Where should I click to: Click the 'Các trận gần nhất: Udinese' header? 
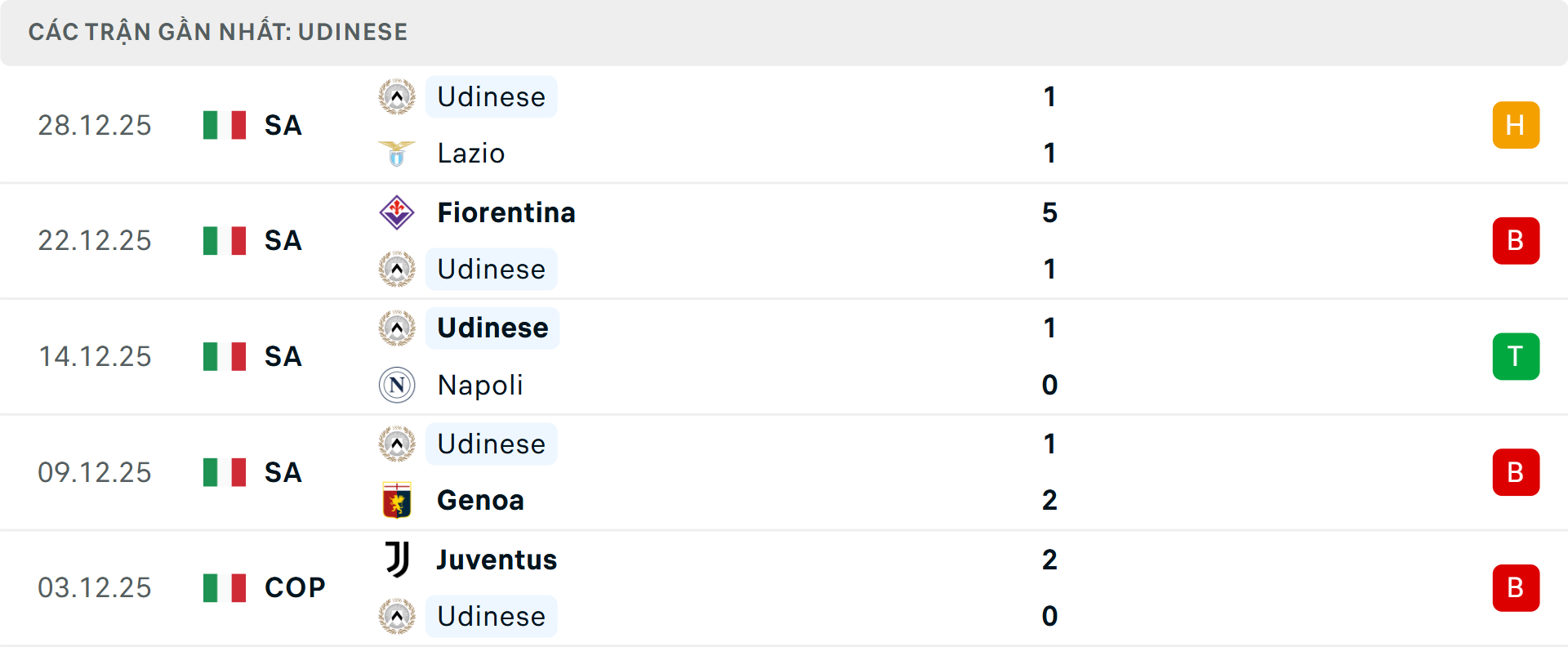(x=218, y=32)
